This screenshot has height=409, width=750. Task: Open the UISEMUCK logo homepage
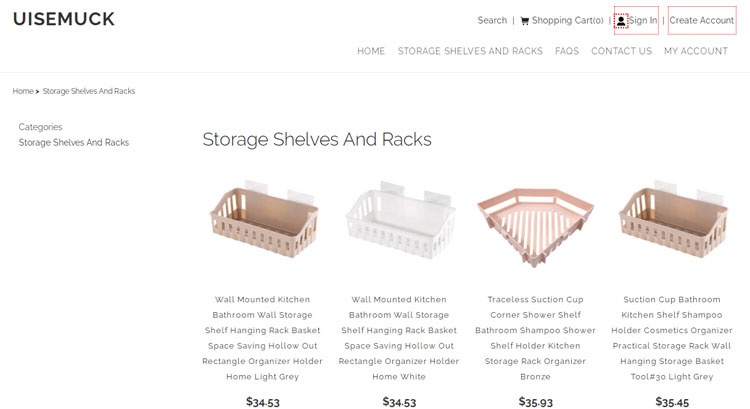pyautogui.click(x=64, y=19)
